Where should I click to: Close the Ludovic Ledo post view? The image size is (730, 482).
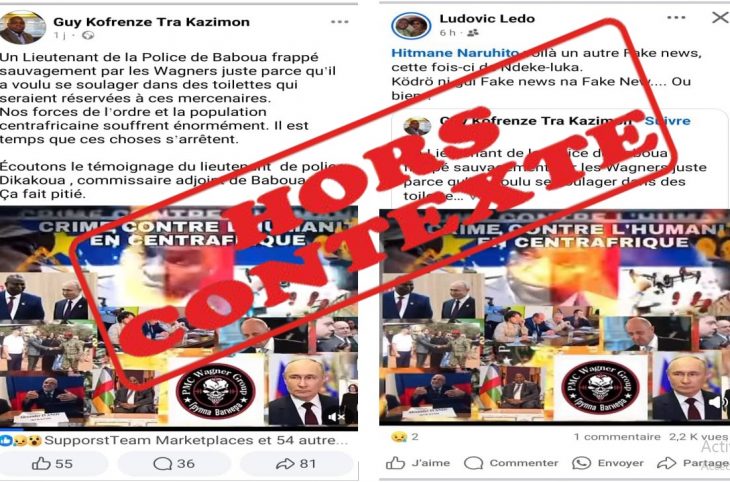coord(721,18)
